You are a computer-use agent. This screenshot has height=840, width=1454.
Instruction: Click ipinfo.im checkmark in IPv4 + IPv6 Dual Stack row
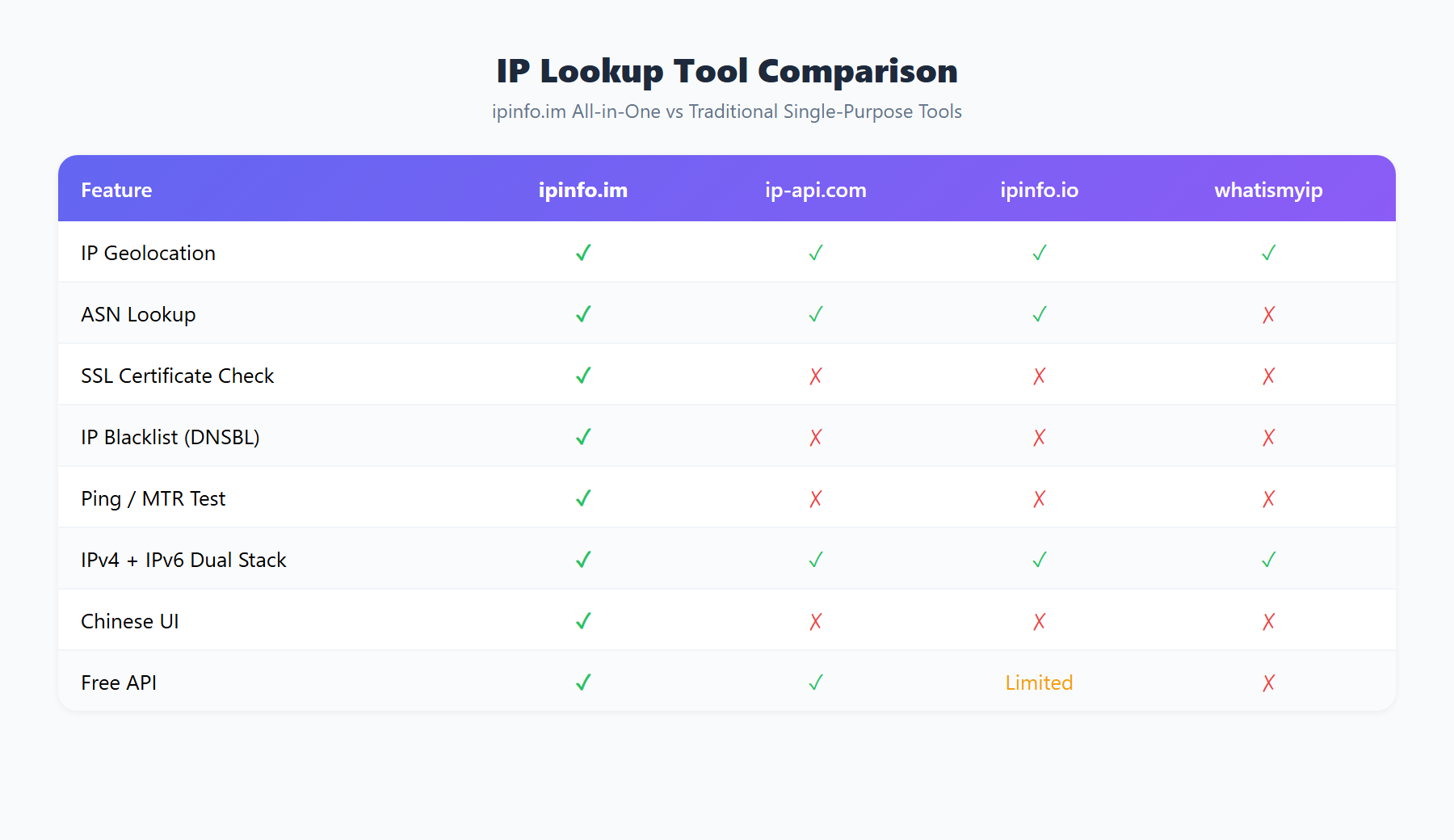[x=583, y=560]
